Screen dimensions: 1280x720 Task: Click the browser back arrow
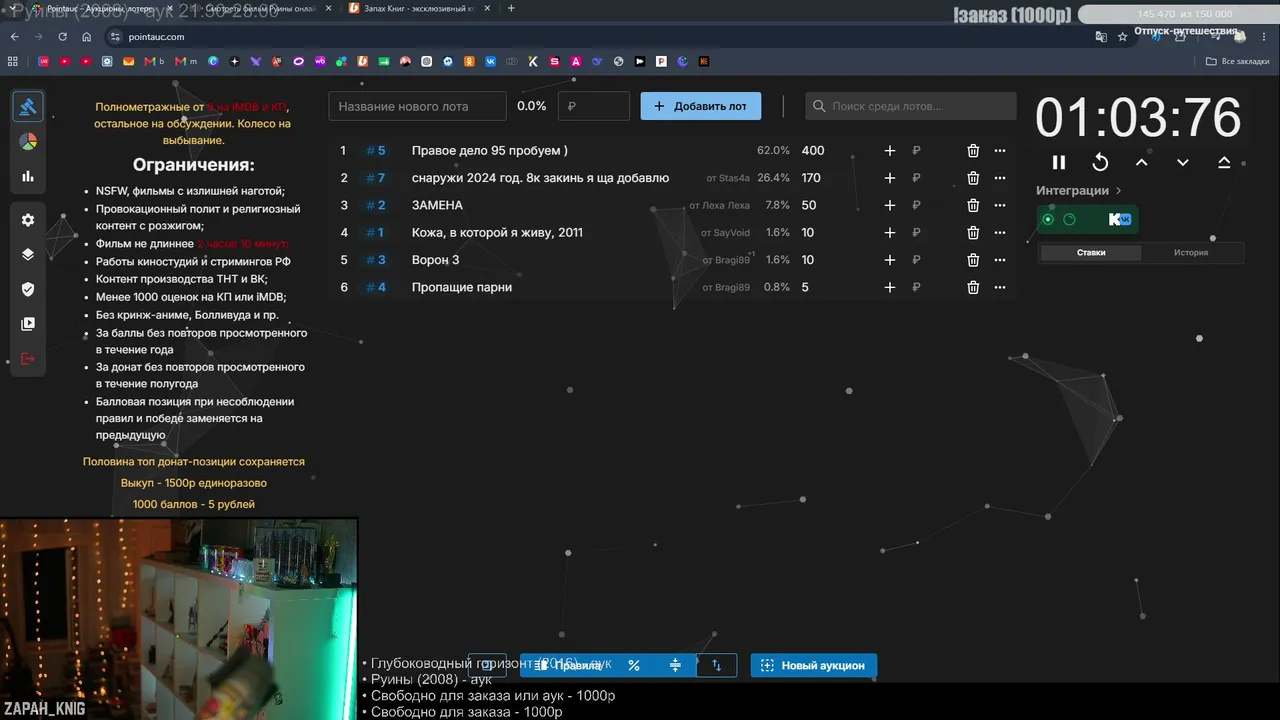tap(15, 37)
